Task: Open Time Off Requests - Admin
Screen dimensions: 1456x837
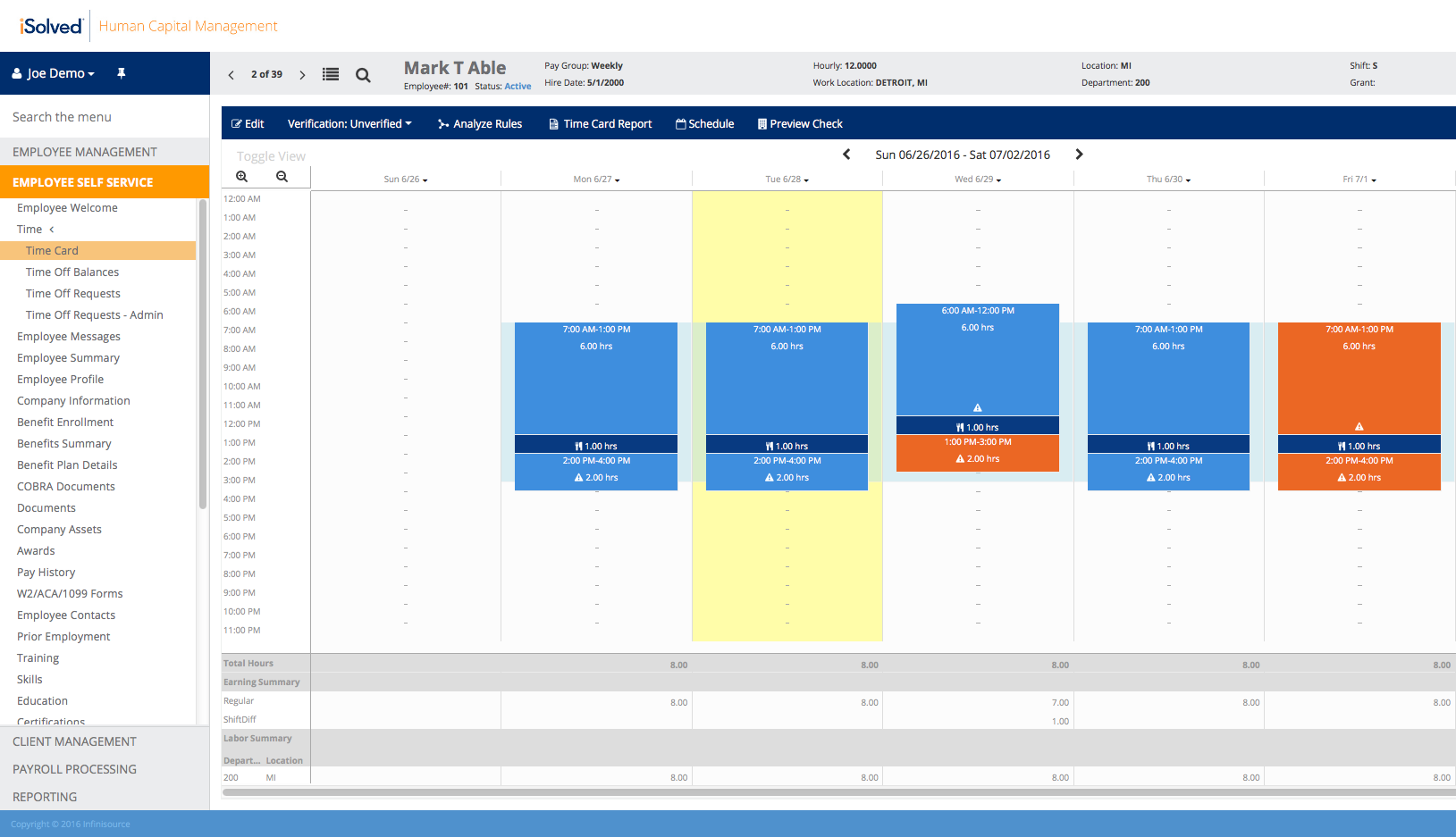Action: pyautogui.click(x=95, y=315)
